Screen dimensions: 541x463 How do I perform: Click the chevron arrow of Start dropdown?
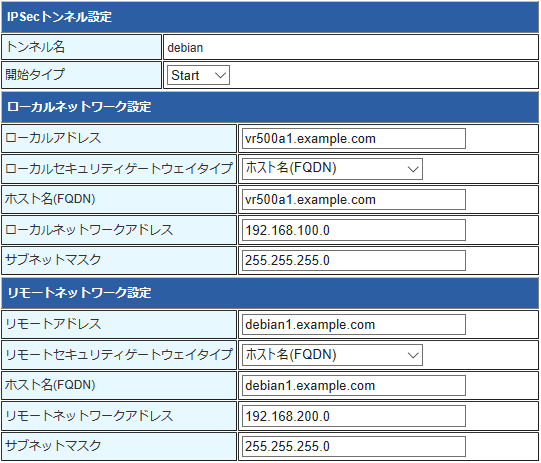point(220,75)
